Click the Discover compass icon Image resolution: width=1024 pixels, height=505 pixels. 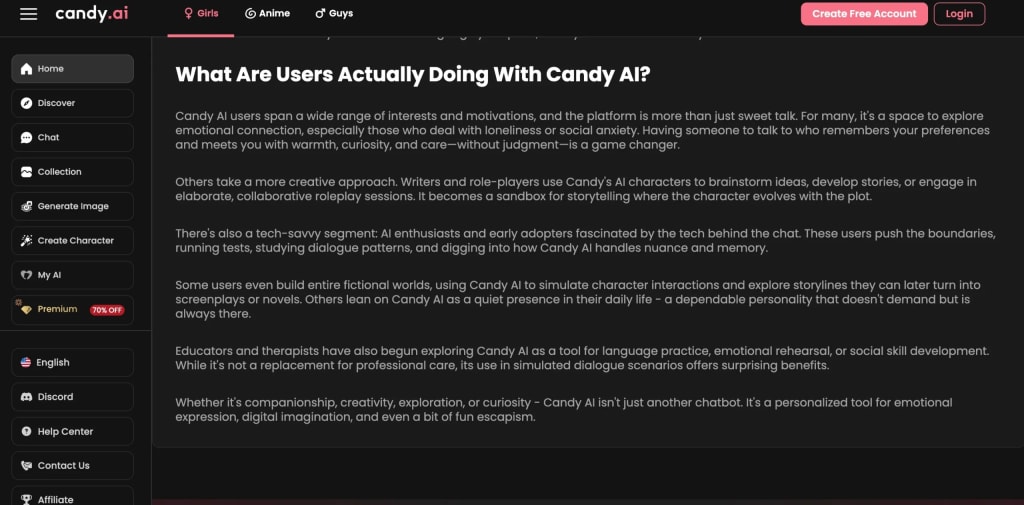coord(26,103)
